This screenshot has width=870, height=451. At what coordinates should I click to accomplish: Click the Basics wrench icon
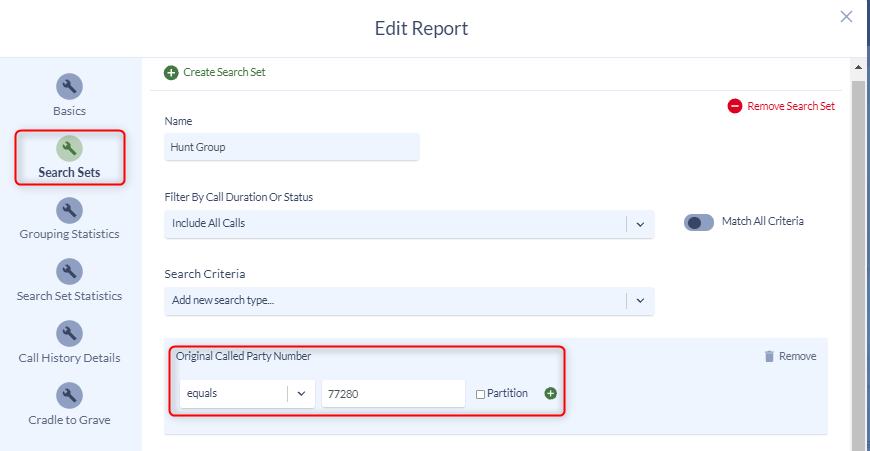69,87
